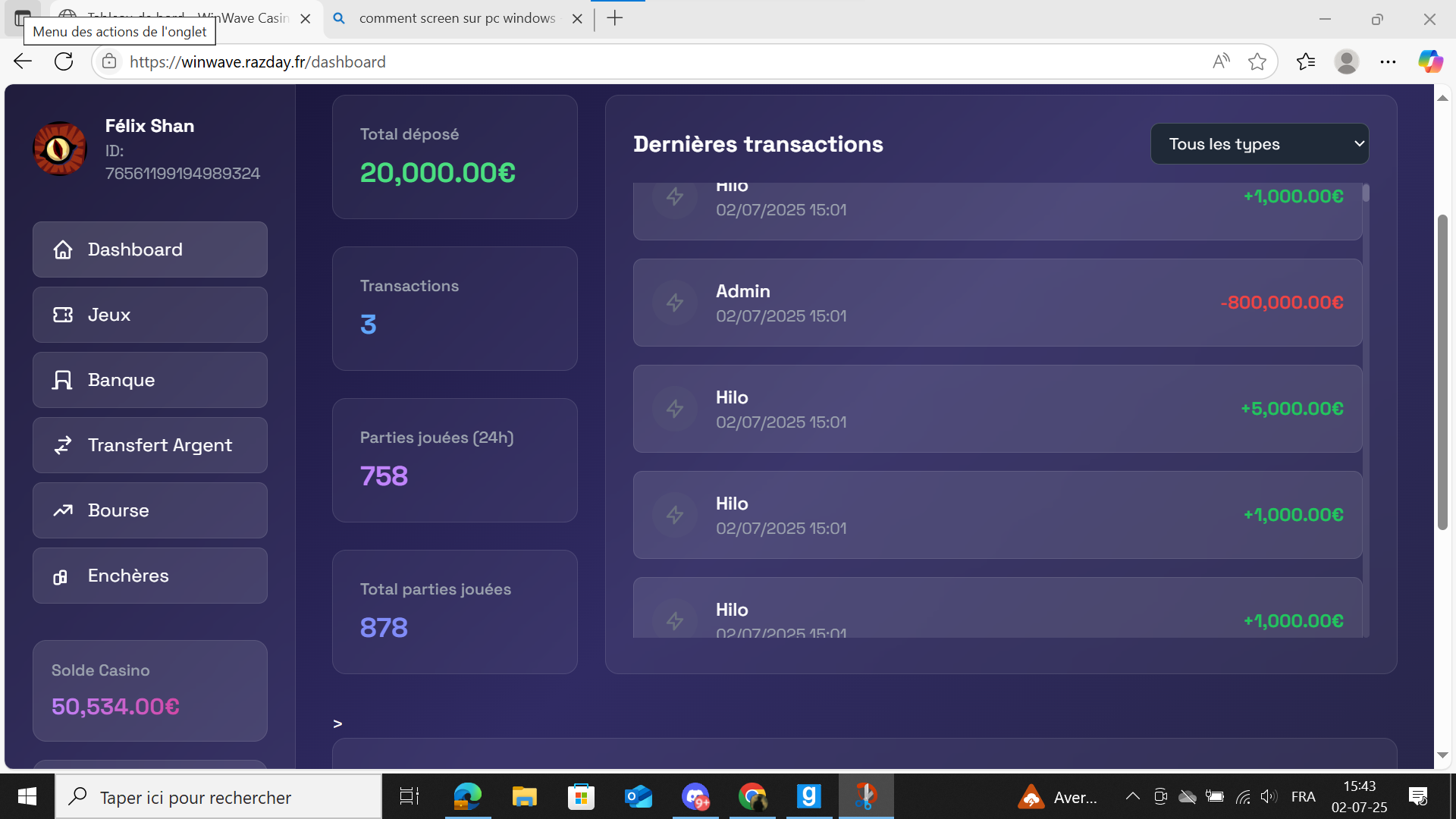Show hidden system tray icons
1456x819 pixels.
(1132, 796)
